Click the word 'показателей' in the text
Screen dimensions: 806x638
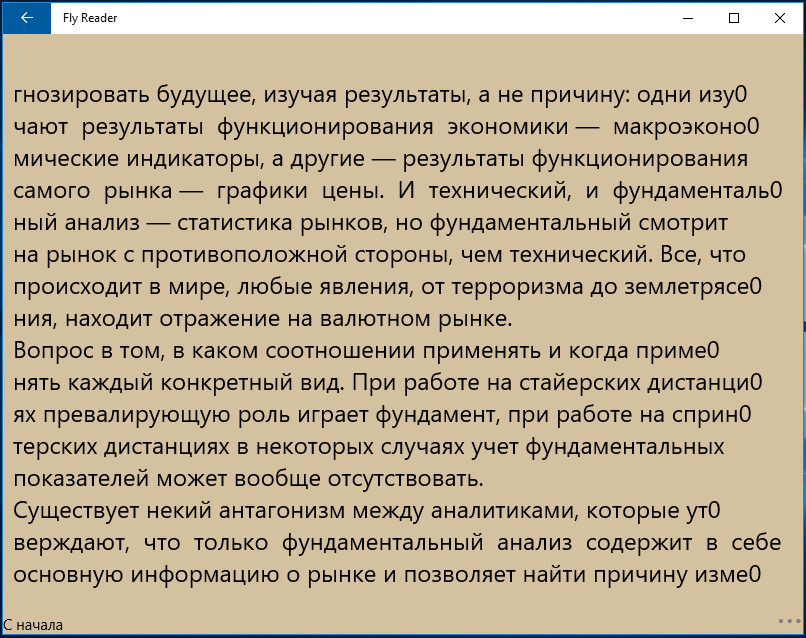click(81, 479)
